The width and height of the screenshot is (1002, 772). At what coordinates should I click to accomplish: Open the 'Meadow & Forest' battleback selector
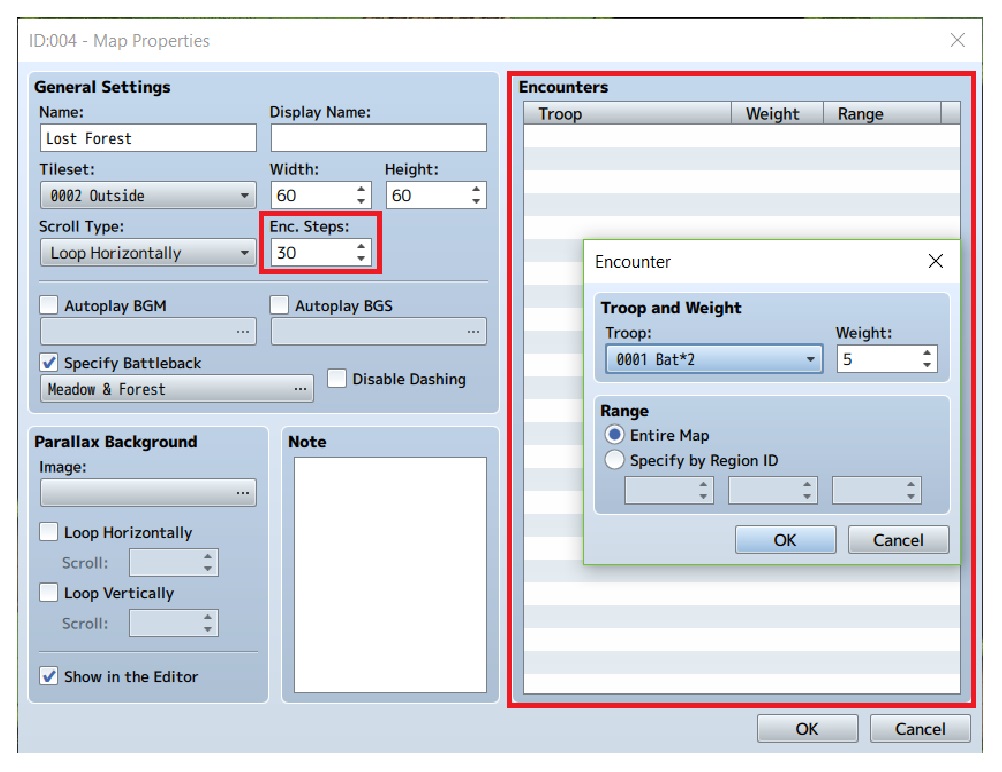point(177,389)
